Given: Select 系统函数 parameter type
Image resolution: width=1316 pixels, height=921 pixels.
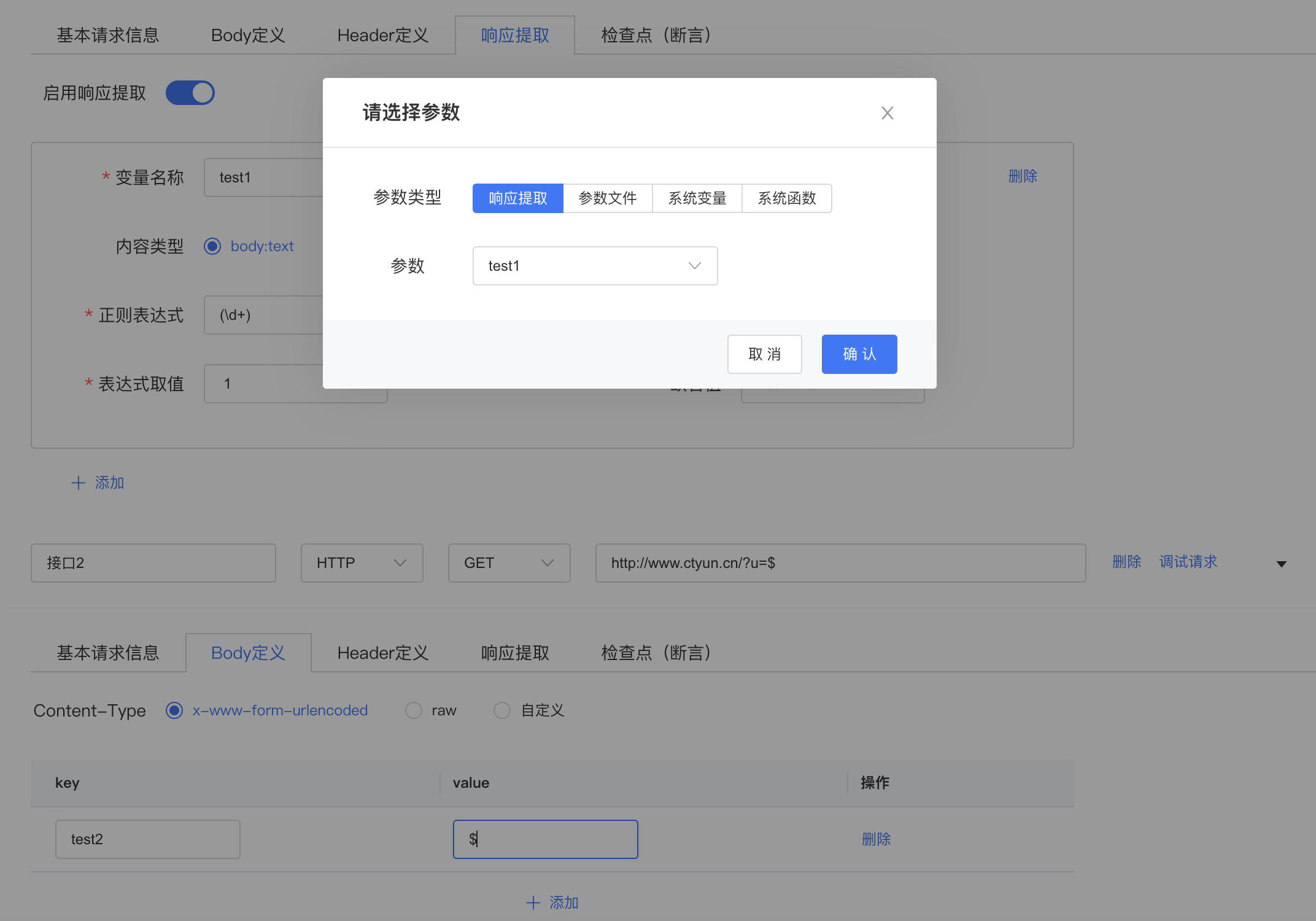Looking at the screenshot, I should (x=786, y=198).
